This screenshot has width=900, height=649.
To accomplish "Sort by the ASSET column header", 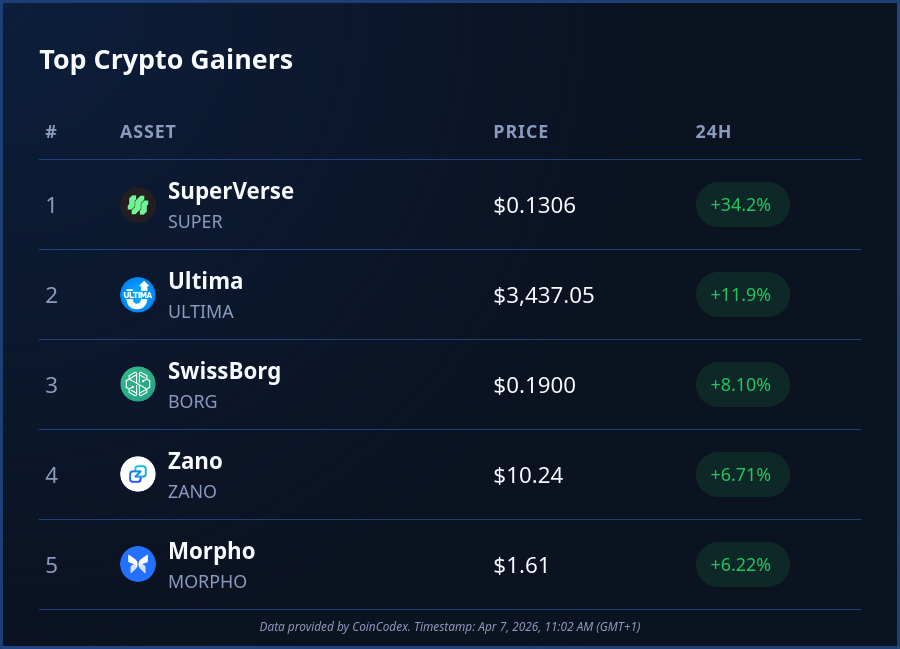I will click(148, 132).
